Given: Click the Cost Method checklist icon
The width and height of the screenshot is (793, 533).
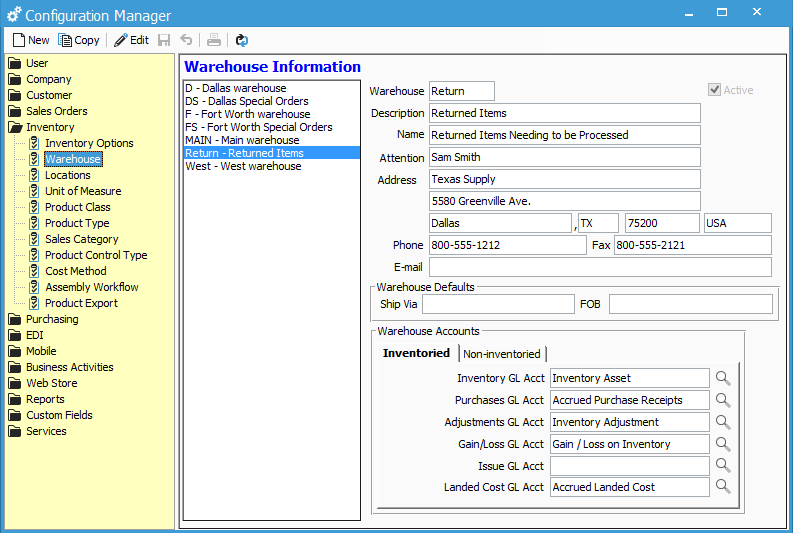Looking at the screenshot, I should (x=34, y=271).
